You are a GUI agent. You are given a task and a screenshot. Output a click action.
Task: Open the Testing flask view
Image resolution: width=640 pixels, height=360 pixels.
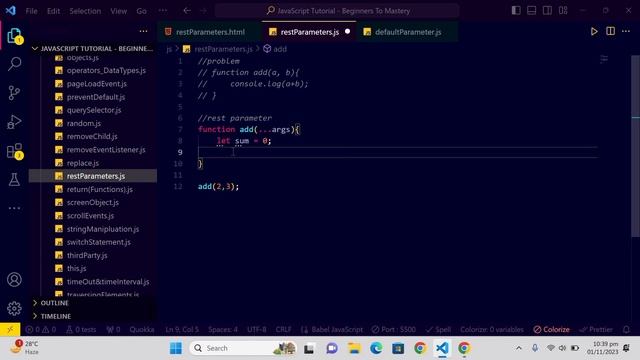pyautogui.click(x=14, y=180)
